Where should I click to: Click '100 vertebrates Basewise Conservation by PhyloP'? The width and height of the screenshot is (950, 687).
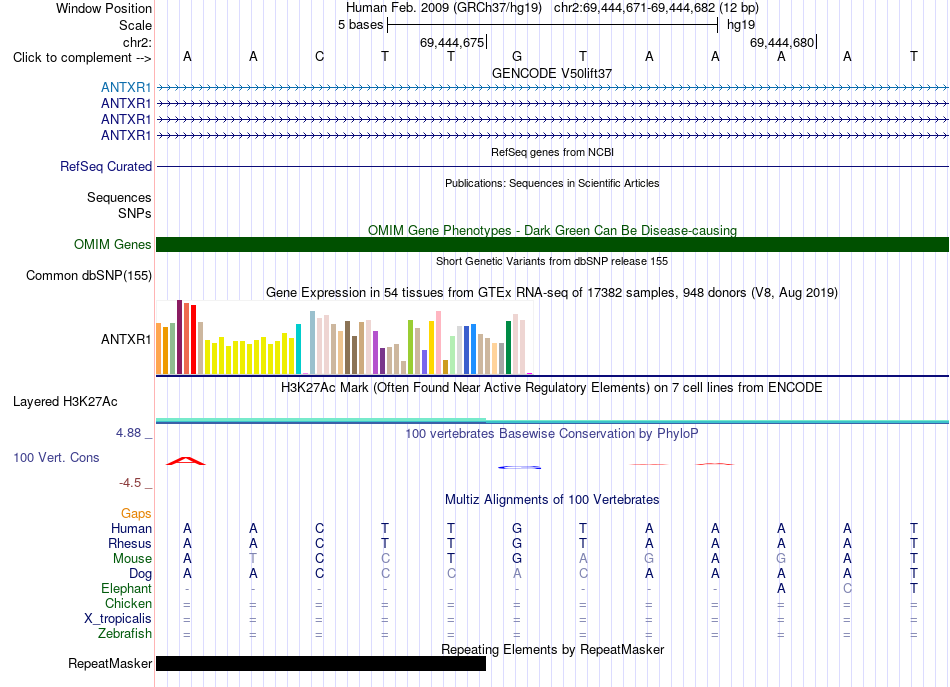coord(552,433)
